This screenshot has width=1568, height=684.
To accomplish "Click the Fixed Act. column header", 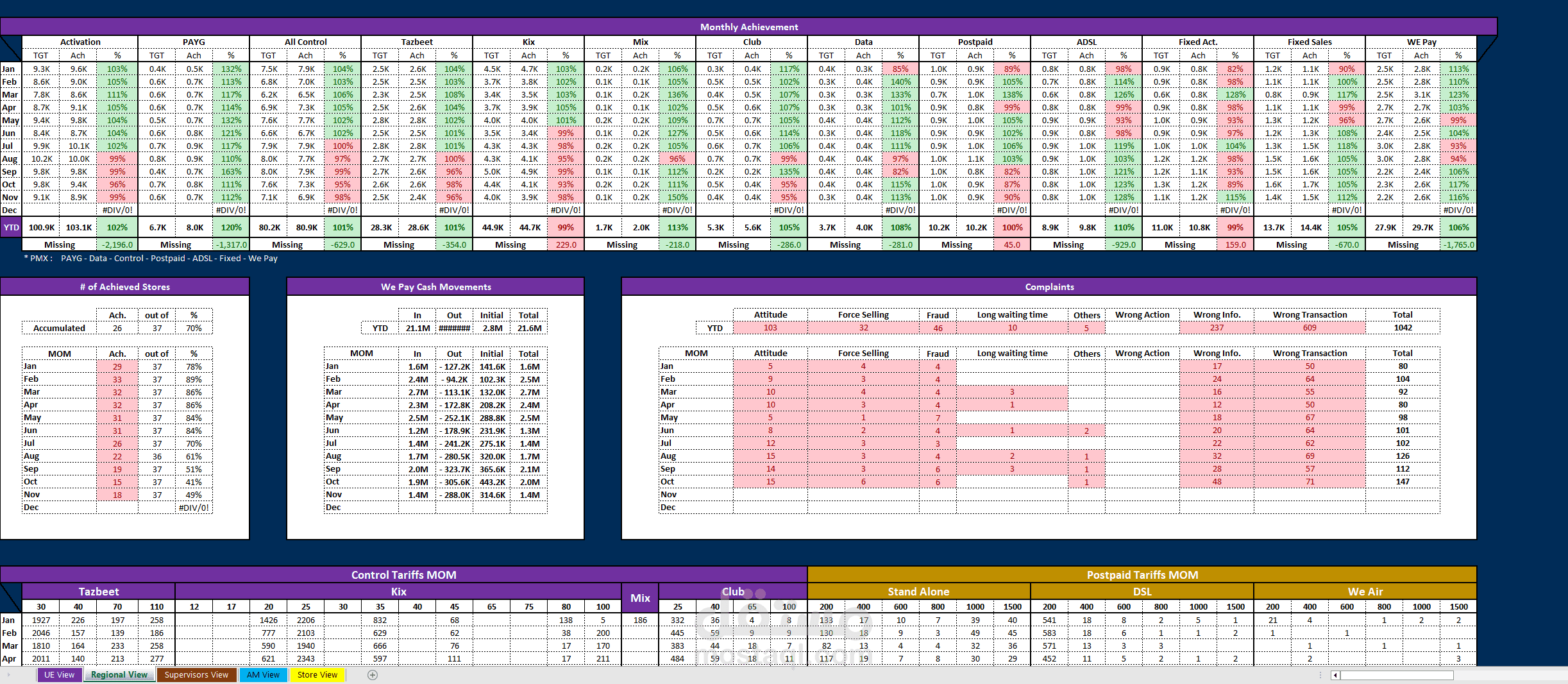I will pyautogui.click(x=1198, y=42).
